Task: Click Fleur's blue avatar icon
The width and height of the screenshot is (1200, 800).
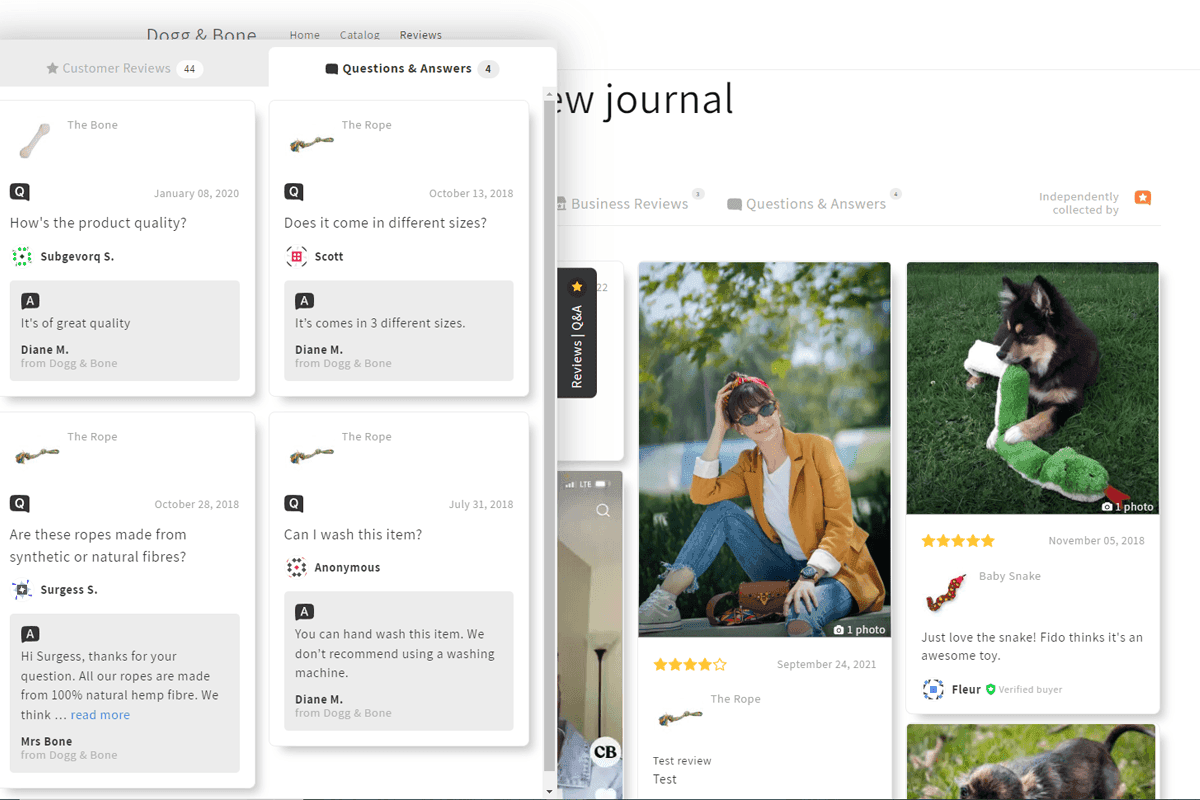Action: (x=933, y=689)
